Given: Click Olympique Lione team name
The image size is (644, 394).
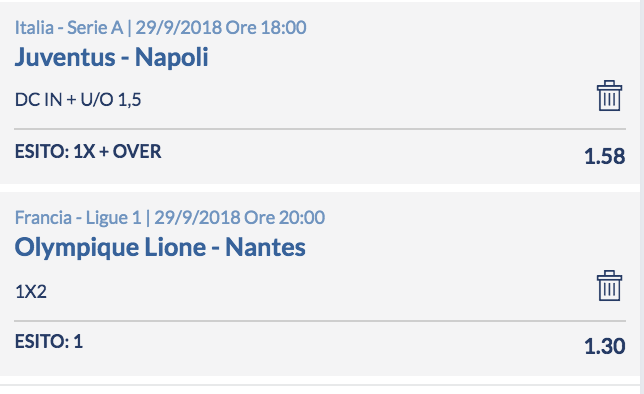Looking at the screenshot, I should coord(110,248).
